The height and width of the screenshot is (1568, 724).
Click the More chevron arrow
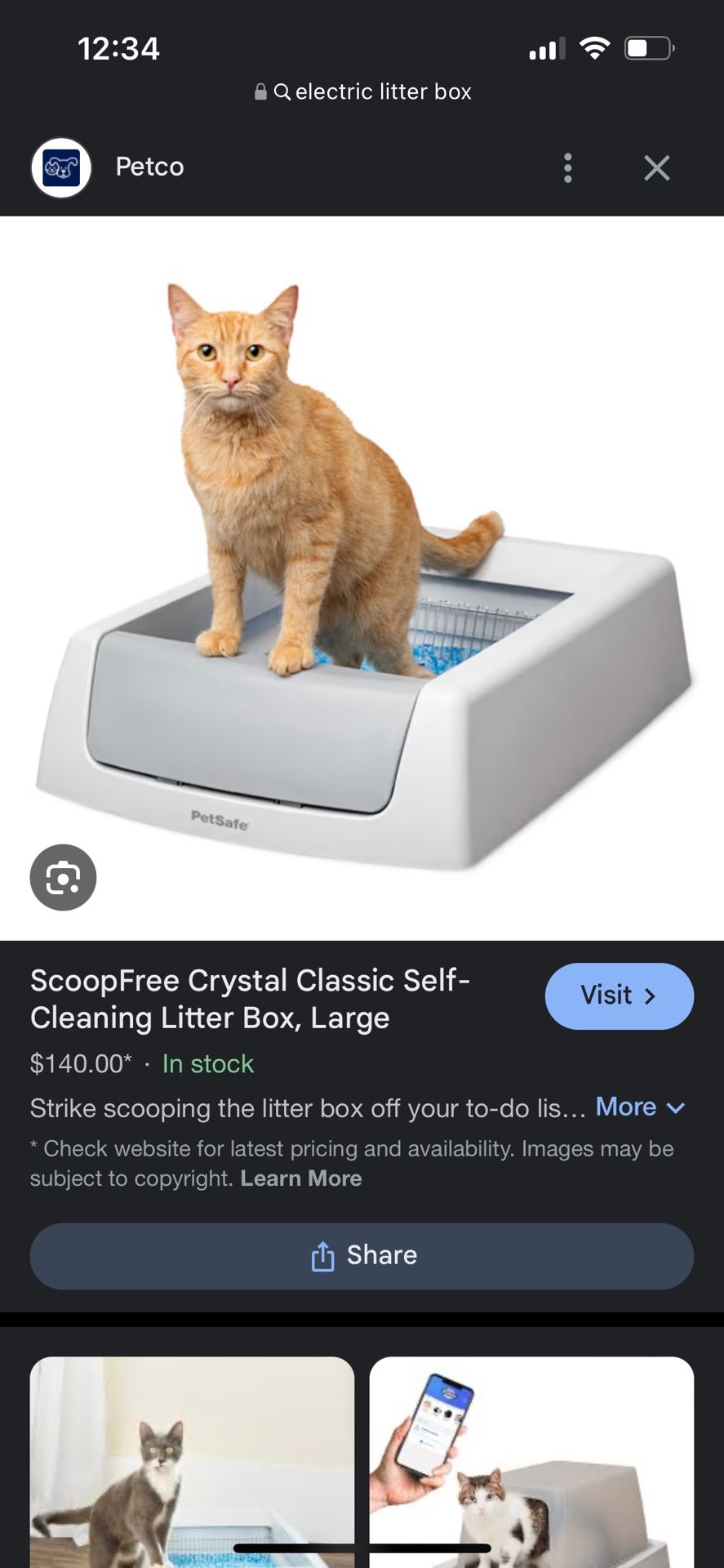pyautogui.click(x=676, y=1108)
